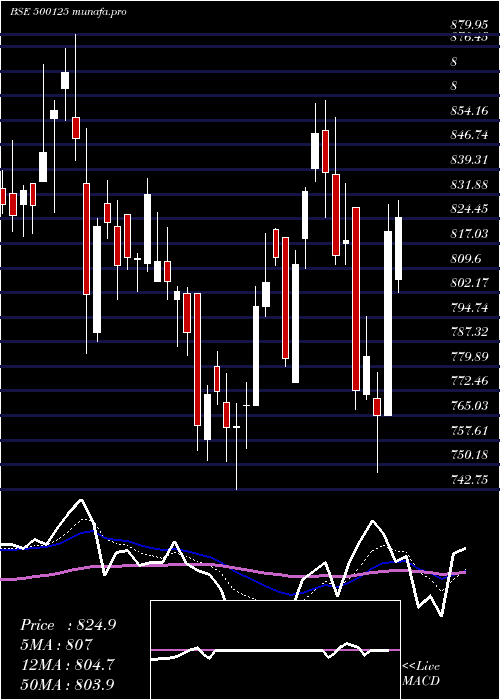Screen dimensions: 500x700
Task: Click the 809.6 price axis label
Action: (x=466, y=258)
